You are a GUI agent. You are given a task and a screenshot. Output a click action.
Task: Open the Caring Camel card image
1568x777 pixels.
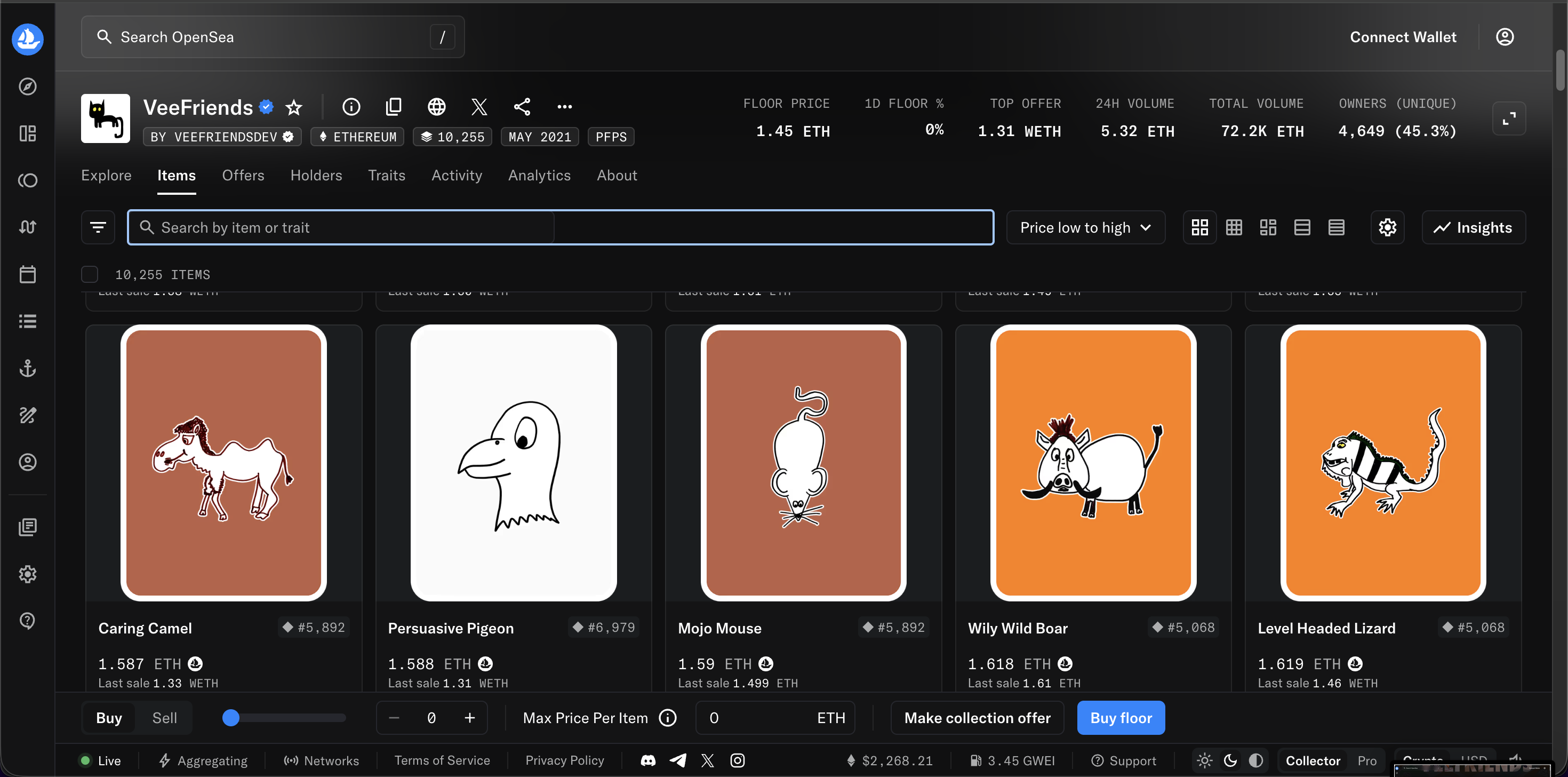(x=223, y=463)
